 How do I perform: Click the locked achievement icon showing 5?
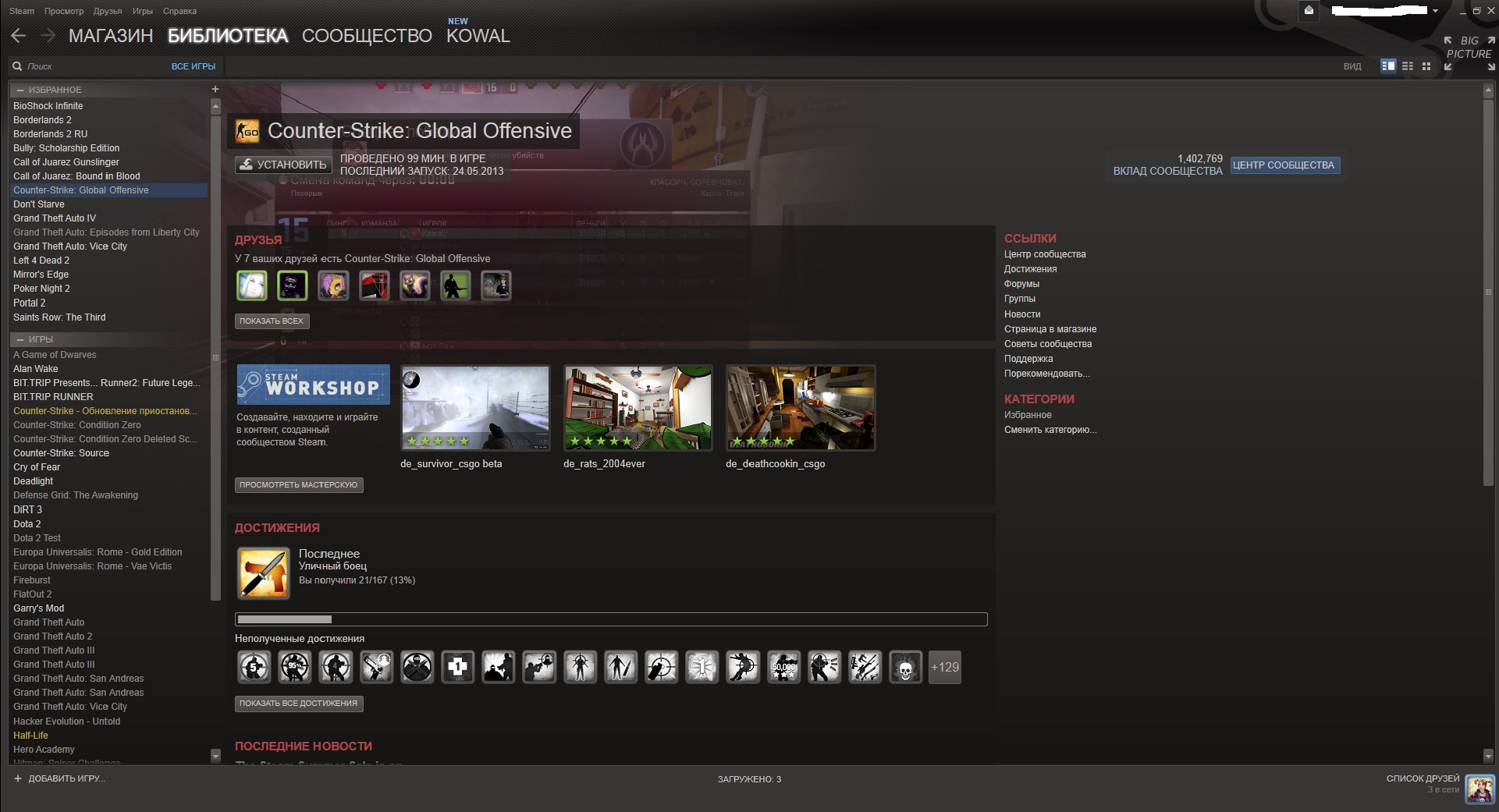(254, 668)
